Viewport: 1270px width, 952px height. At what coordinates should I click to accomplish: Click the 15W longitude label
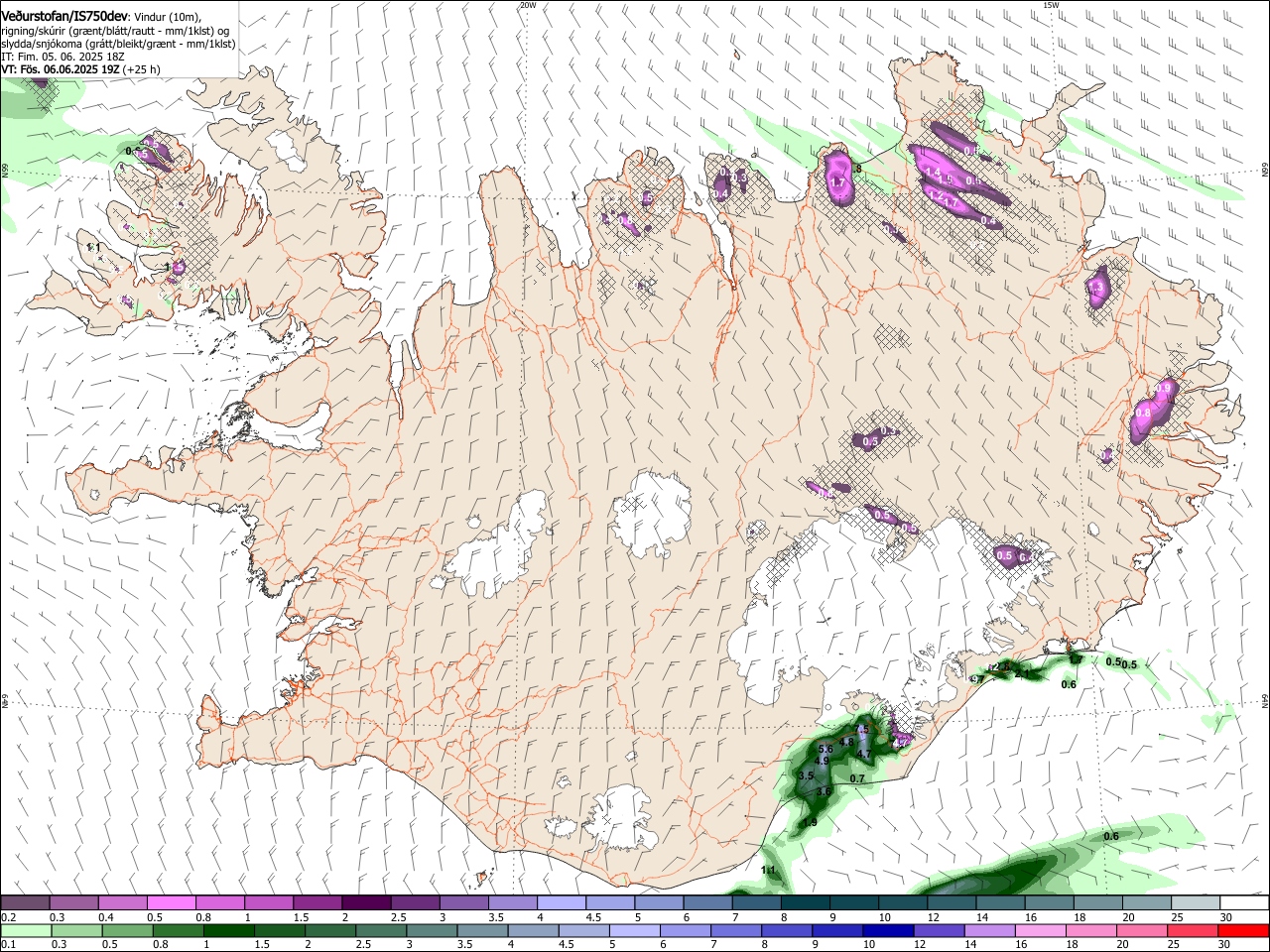pyautogui.click(x=1051, y=5)
